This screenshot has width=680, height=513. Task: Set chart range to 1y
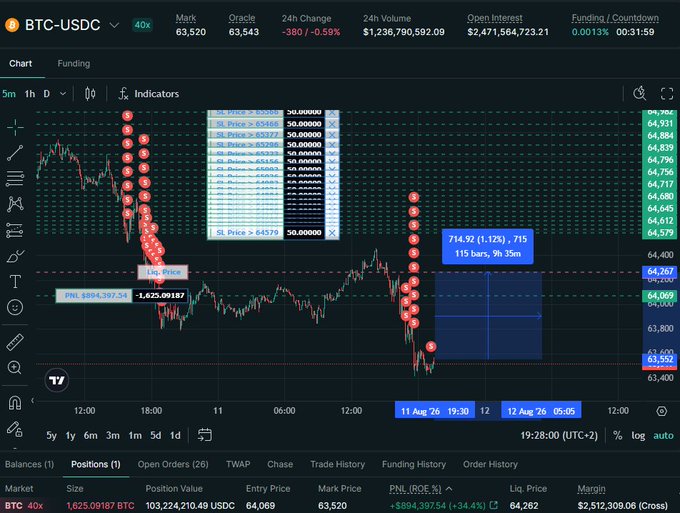[70, 435]
